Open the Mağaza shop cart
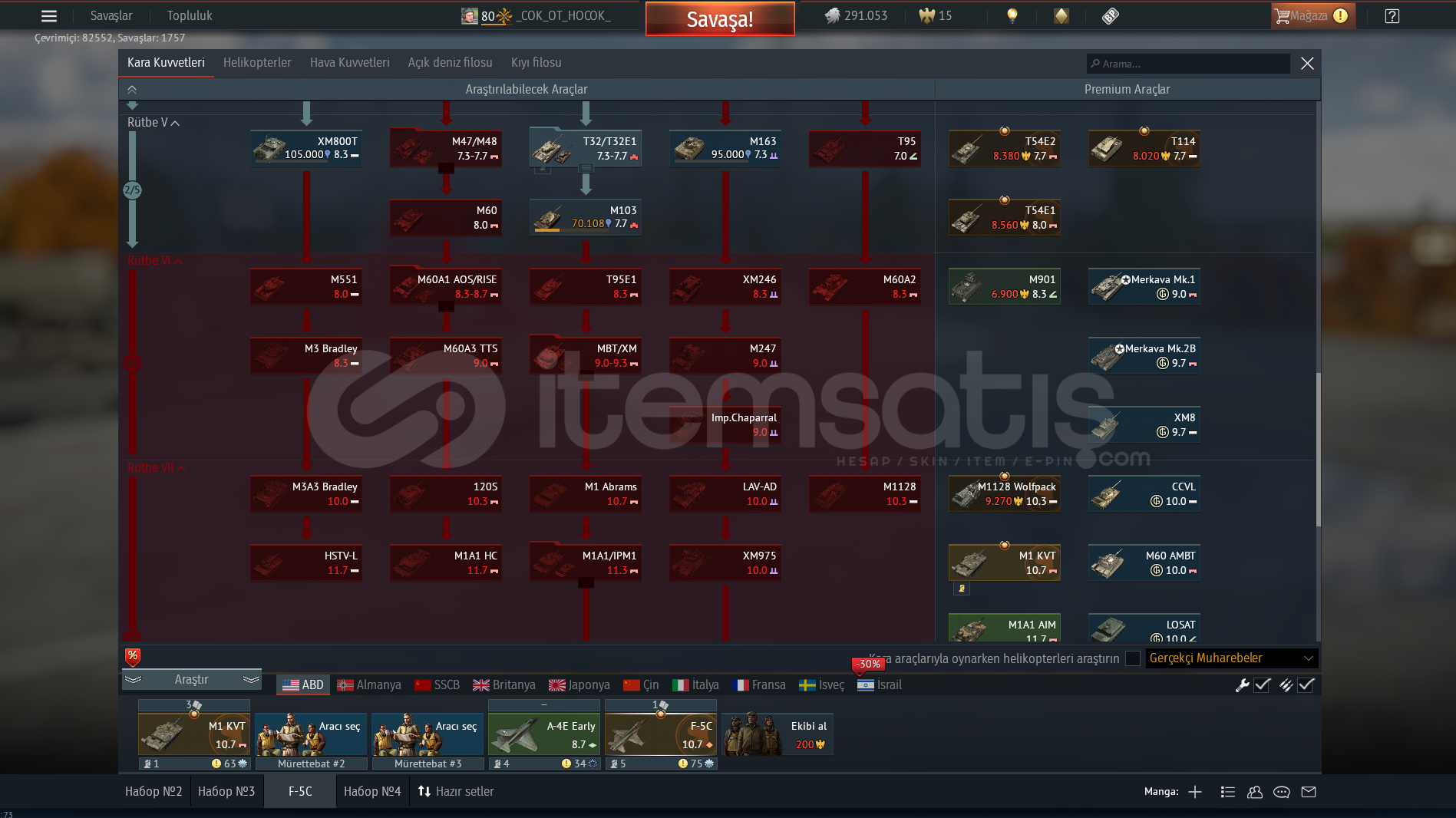Screen dimensions: 1456x818 [x=1312, y=15]
